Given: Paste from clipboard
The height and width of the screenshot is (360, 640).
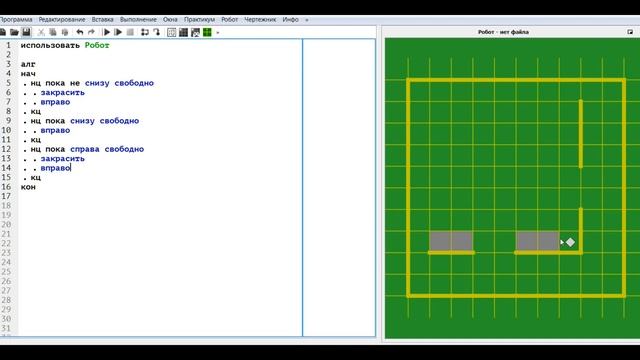Looking at the screenshot, I should click(x=64, y=32).
